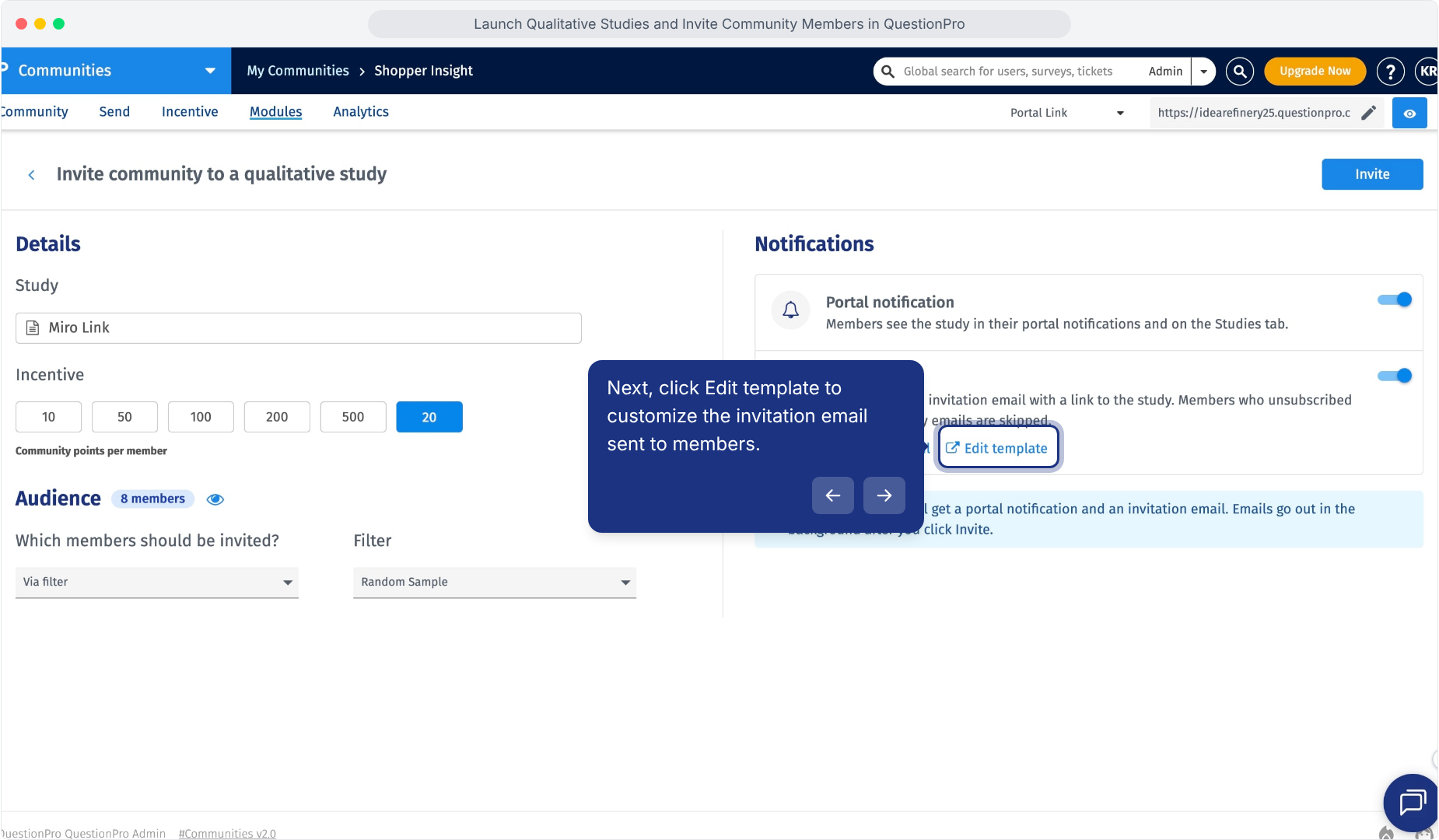Open the Analytics tab

[361, 111]
